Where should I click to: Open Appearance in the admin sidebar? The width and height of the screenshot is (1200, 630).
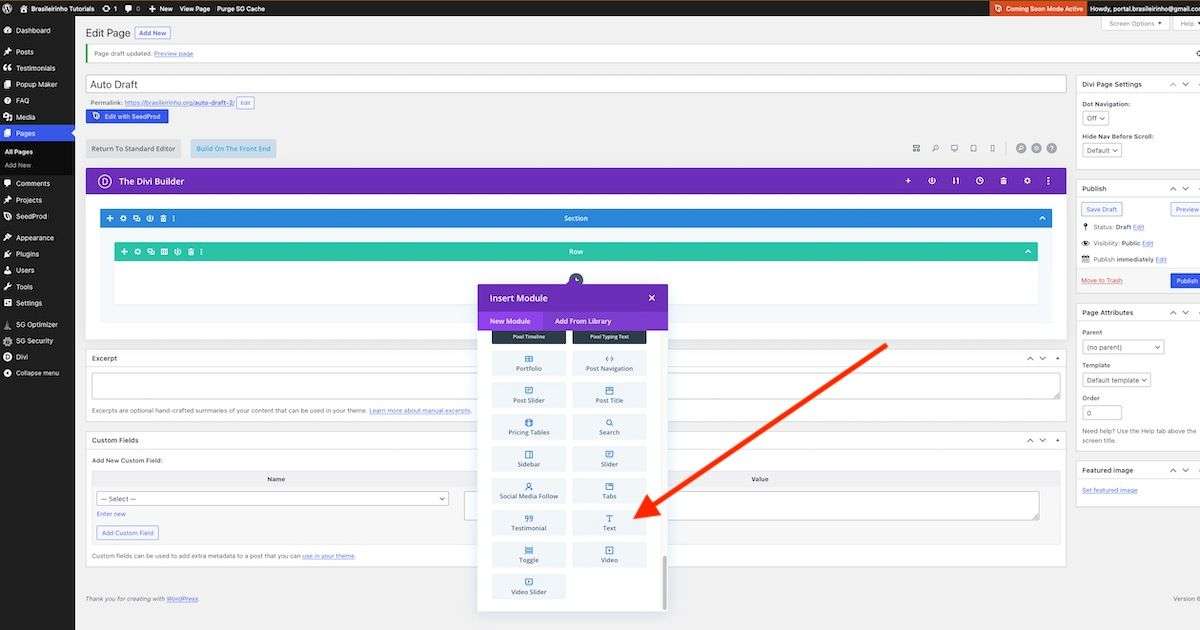(x=37, y=238)
